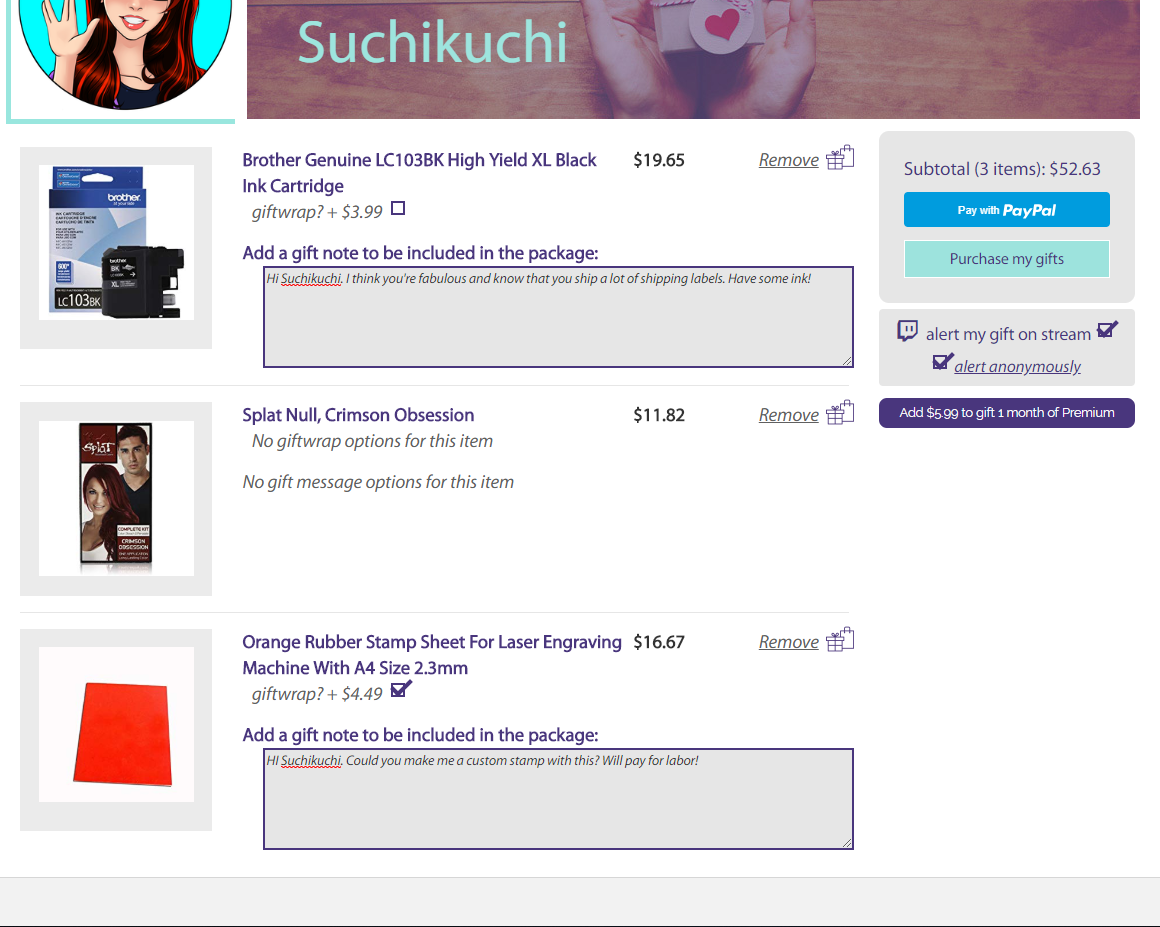Image resolution: width=1160 pixels, height=927 pixels.
Task: Enable giftwrap for Brother ink cartridge
Action: 398,209
